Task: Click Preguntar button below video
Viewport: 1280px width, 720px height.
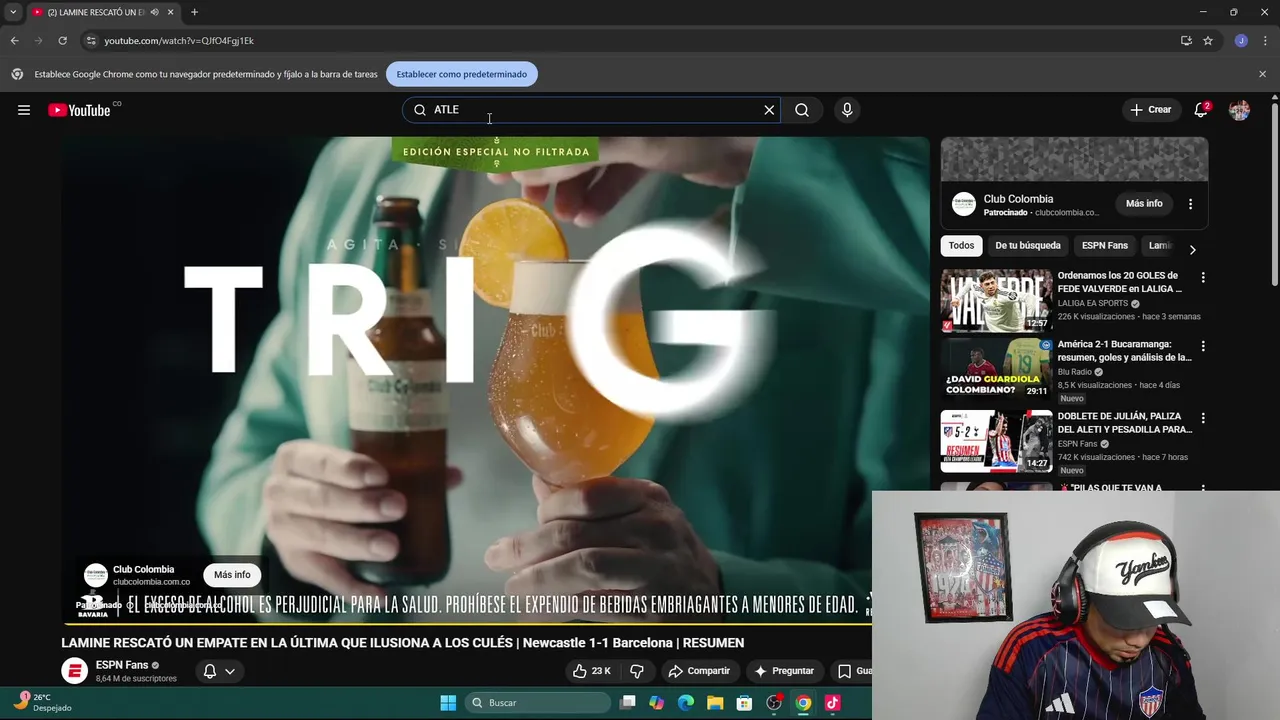Action: coord(784,671)
